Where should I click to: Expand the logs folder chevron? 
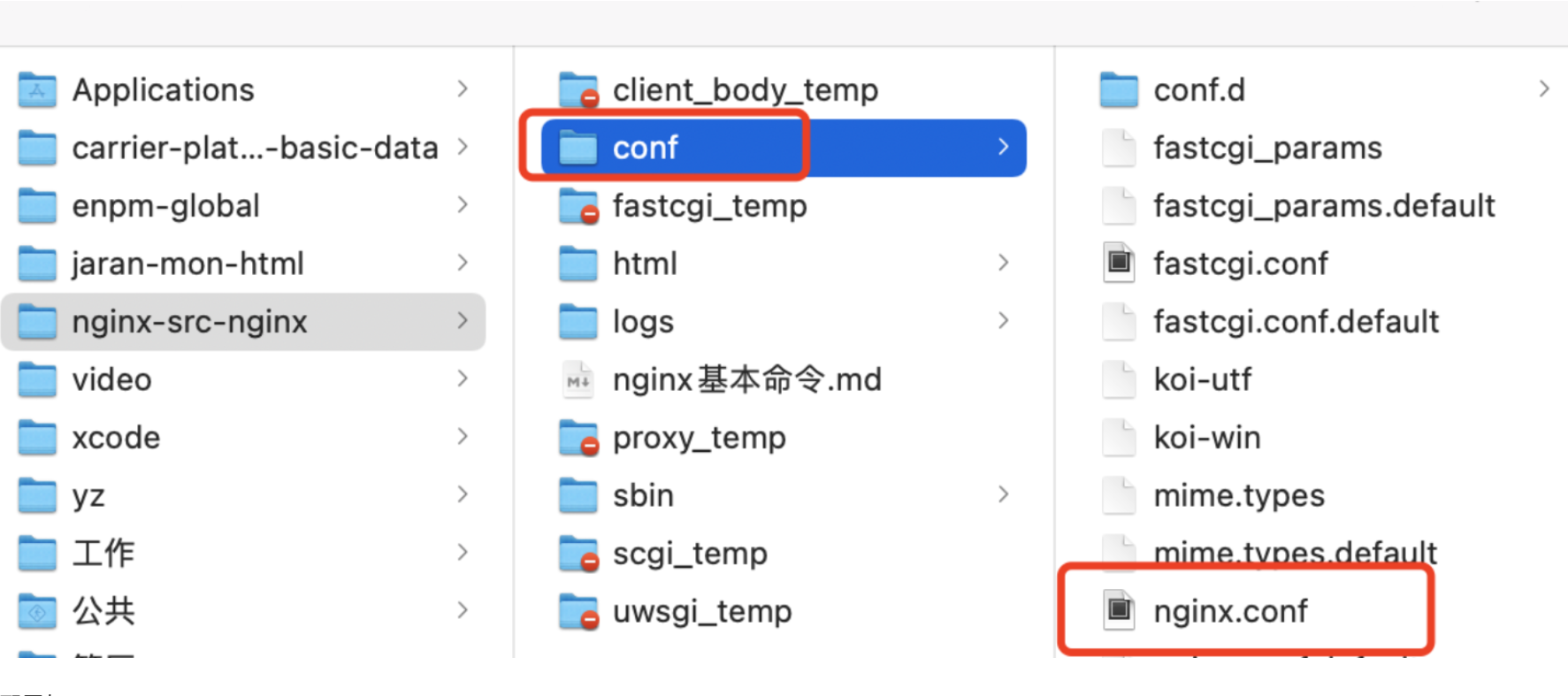(x=1003, y=321)
